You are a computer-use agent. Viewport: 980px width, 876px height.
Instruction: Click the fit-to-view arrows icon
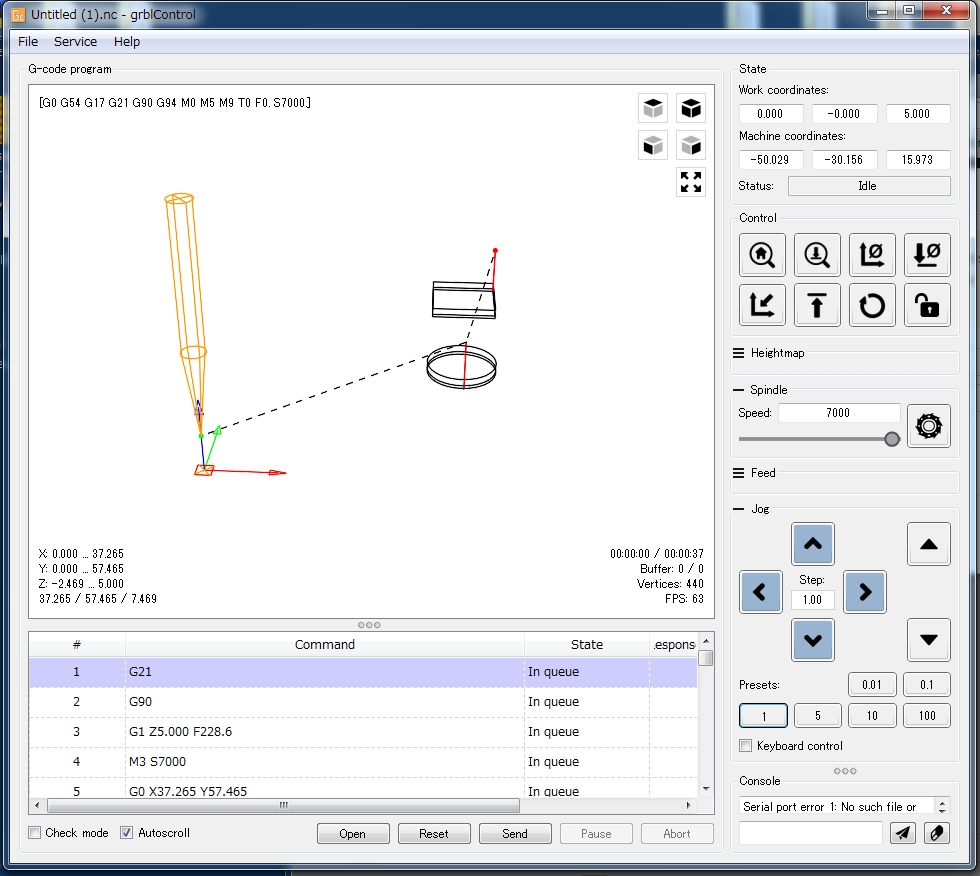pyautogui.click(x=691, y=182)
